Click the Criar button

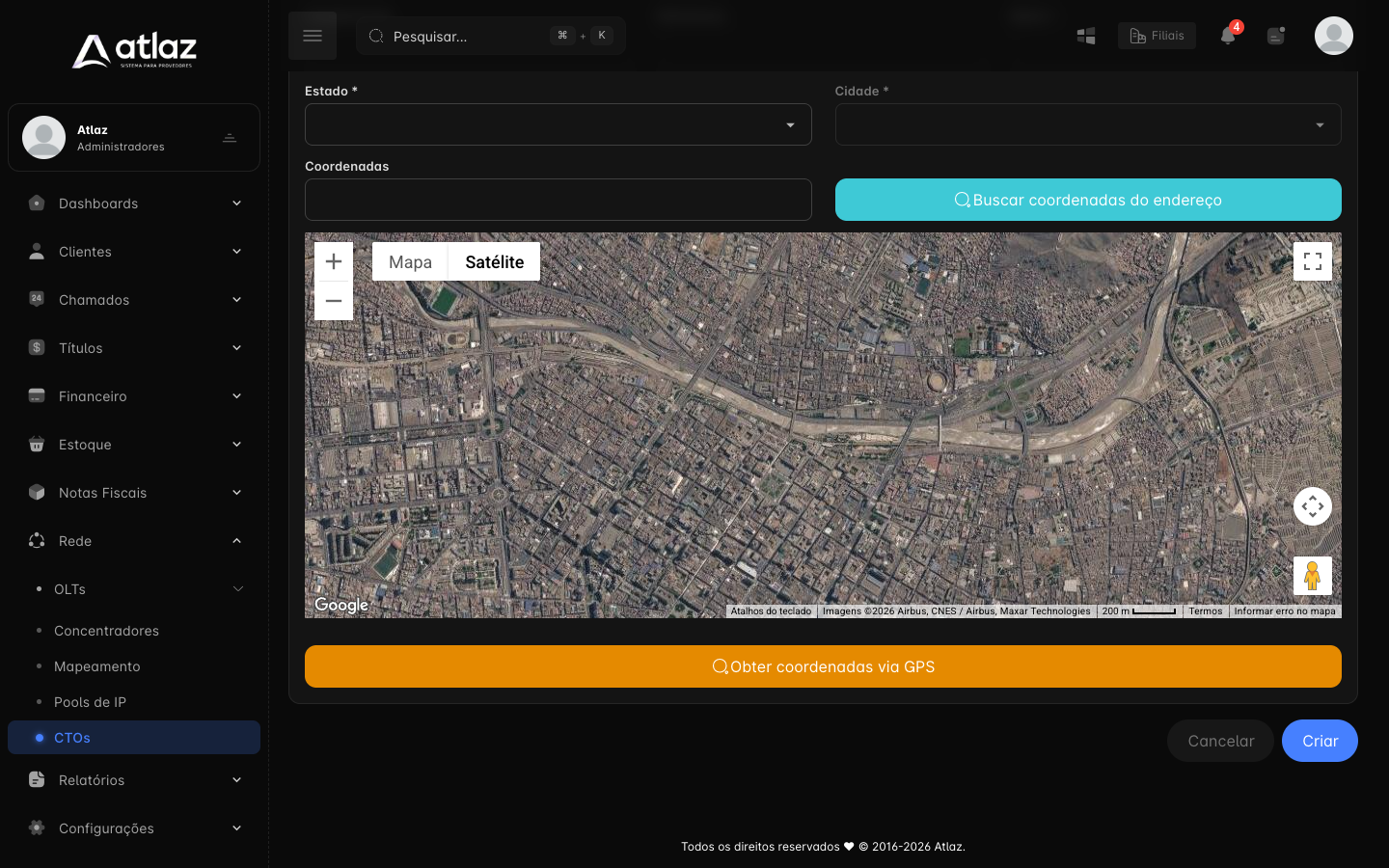coord(1320,741)
